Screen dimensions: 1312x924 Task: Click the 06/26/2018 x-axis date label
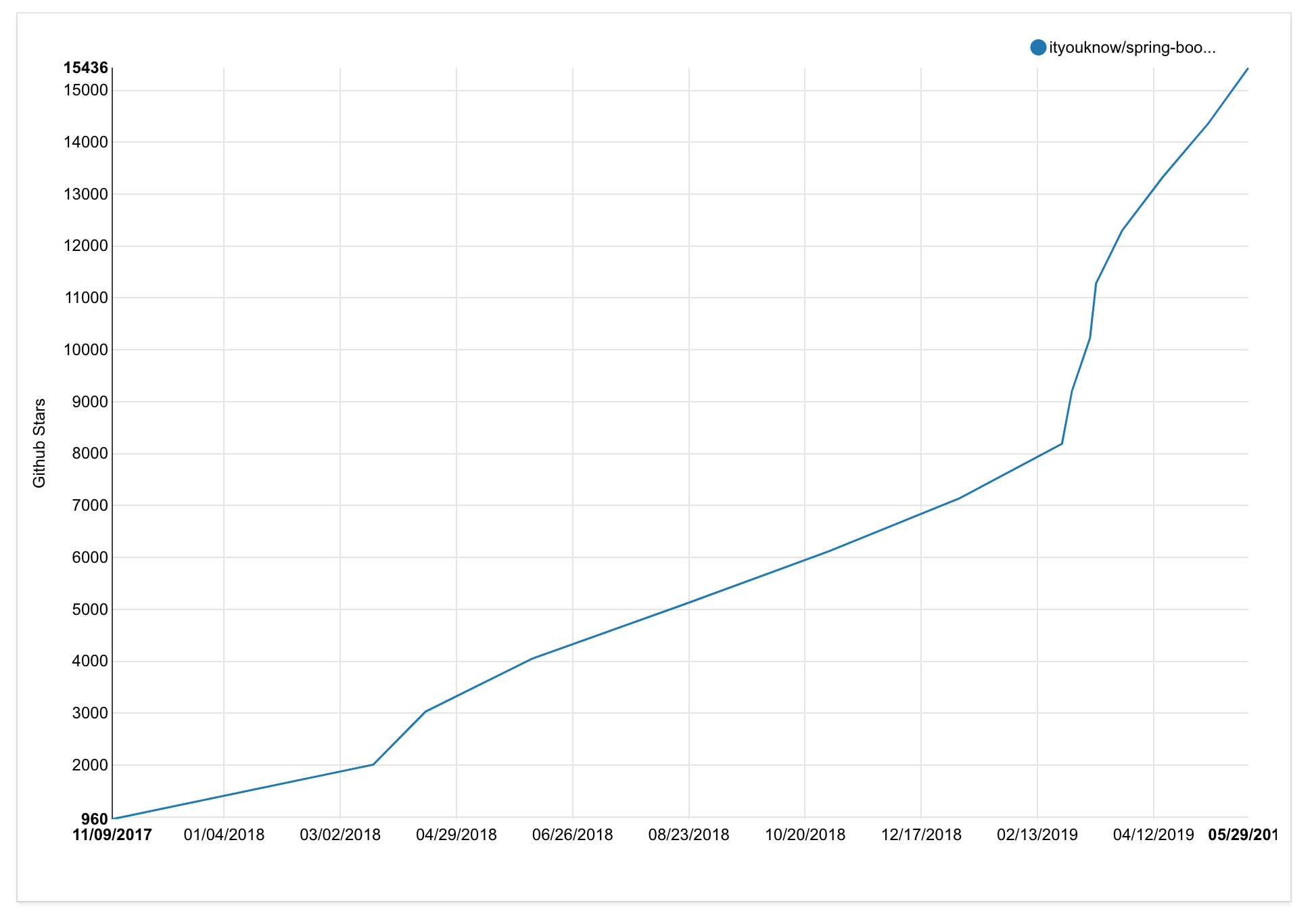(x=573, y=835)
